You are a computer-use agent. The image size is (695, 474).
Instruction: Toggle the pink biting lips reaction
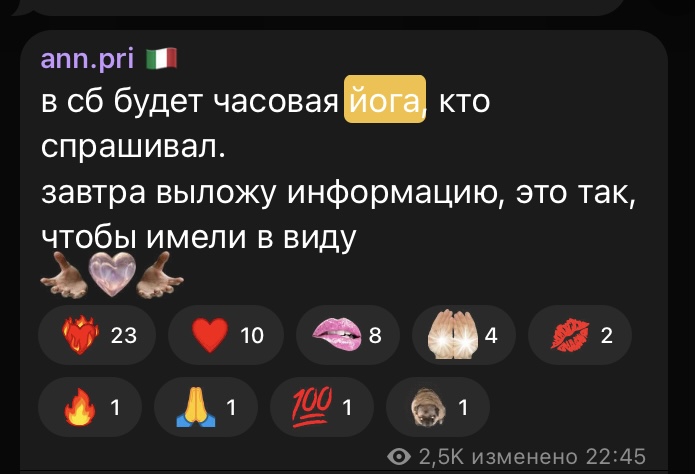(x=348, y=335)
